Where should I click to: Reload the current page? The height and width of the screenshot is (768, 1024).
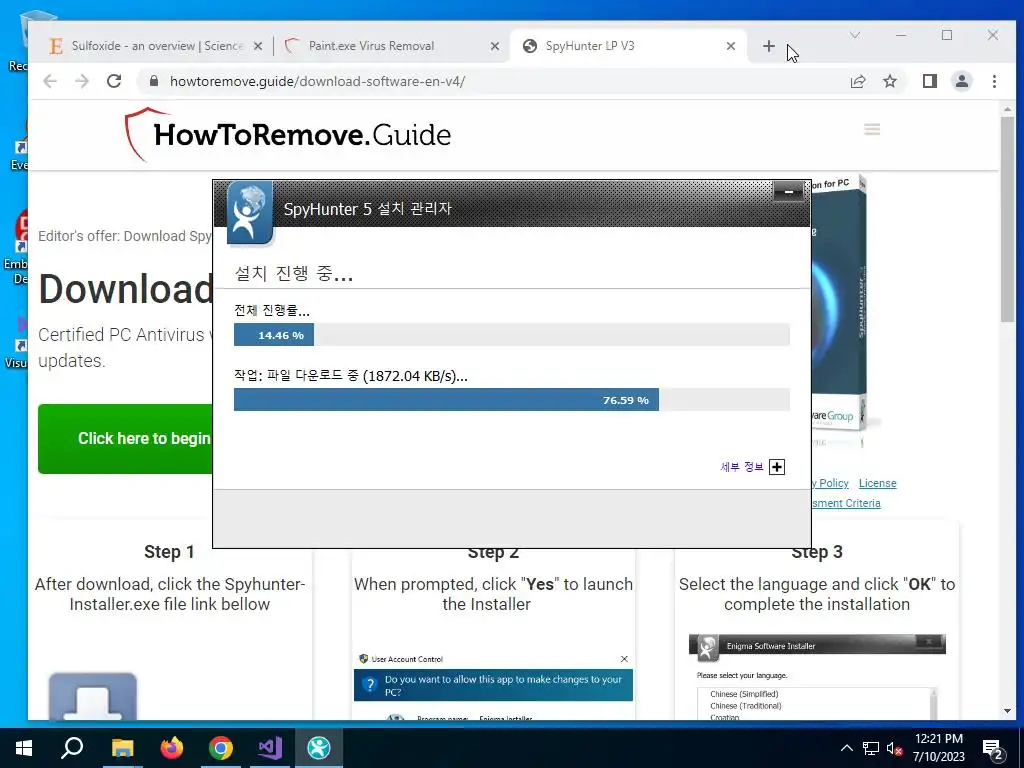114,81
